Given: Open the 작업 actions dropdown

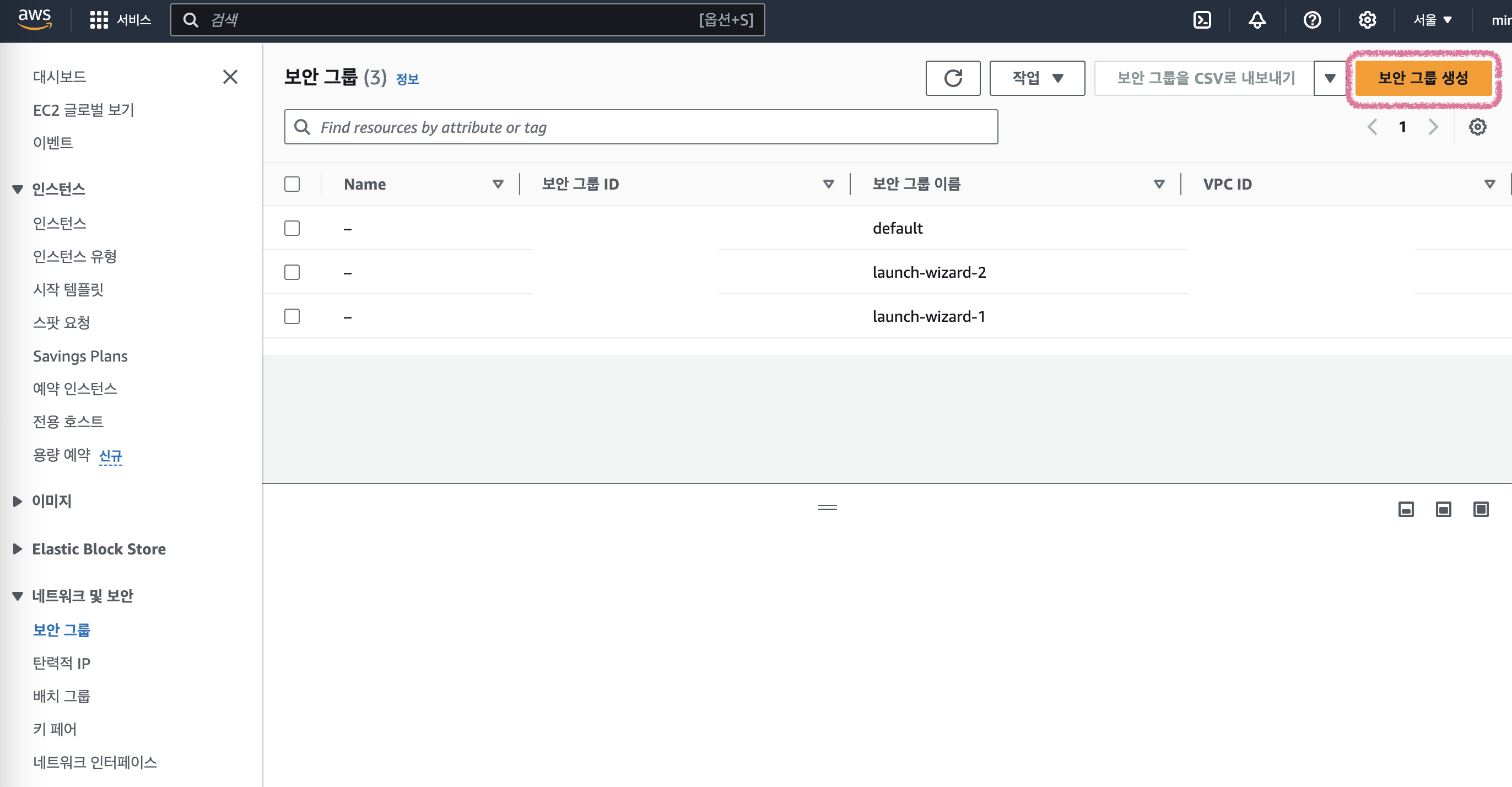Looking at the screenshot, I should [1036, 78].
